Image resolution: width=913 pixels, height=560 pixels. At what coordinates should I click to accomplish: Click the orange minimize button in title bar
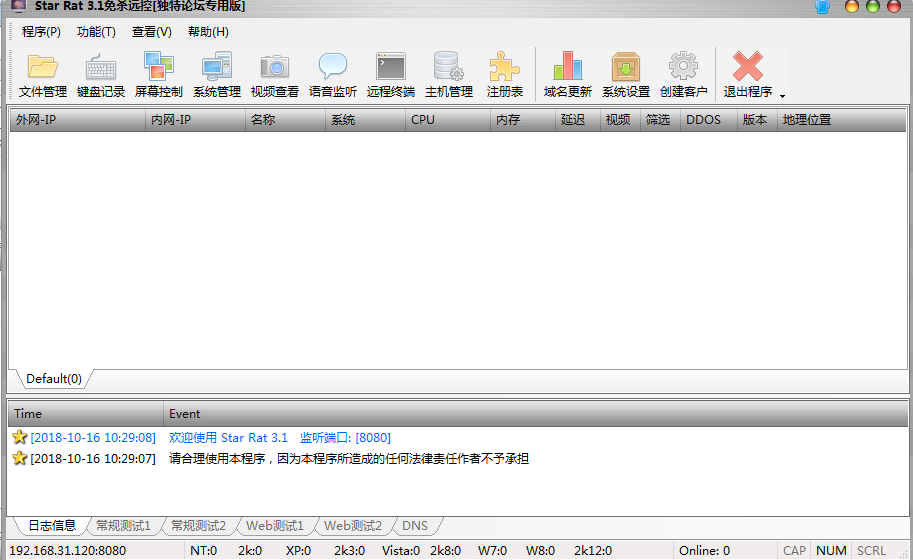pos(852,6)
